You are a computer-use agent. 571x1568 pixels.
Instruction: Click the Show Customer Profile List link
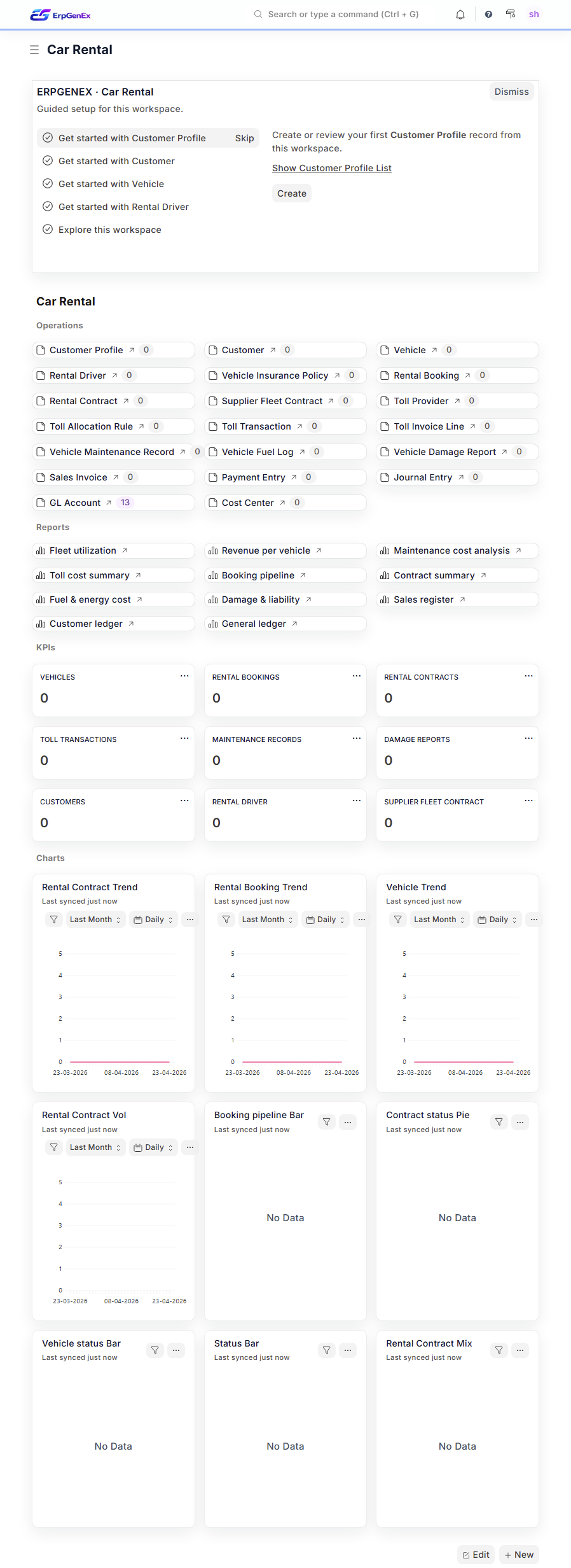point(332,168)
